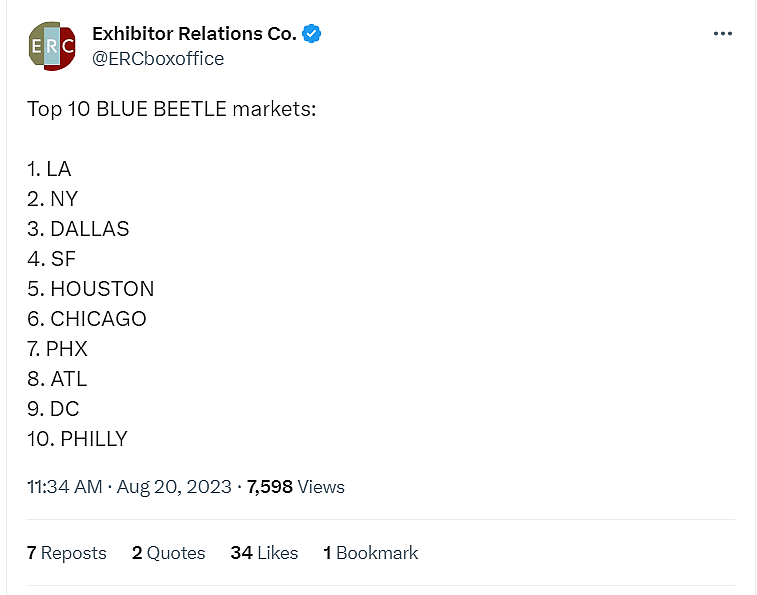
Task: Click the Aug 20, 2023 date
Action: click(174, 487)
